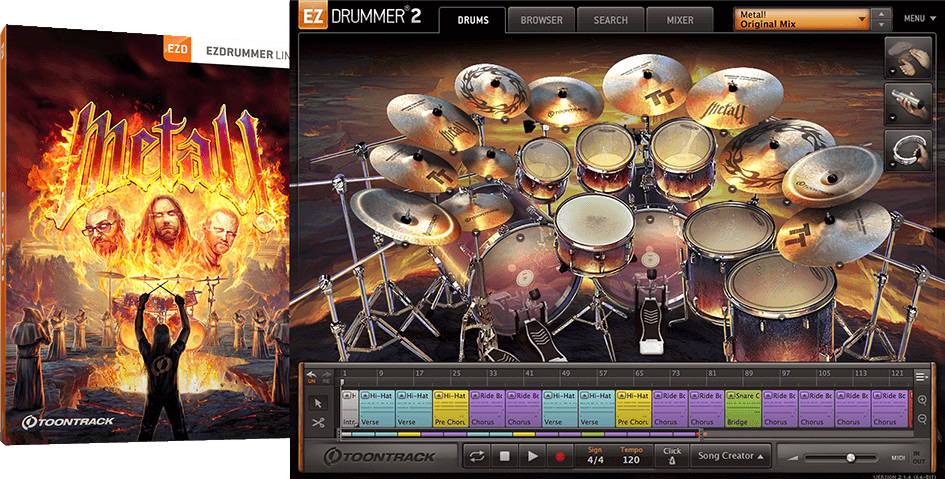Select the arrow pointer tool
945x479 pixels.
pos(319,403)
